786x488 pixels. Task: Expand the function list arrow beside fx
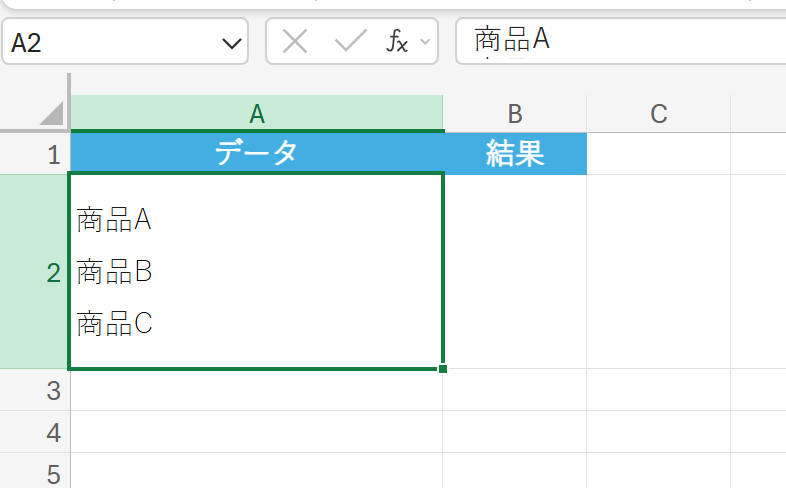coord(425,42)
